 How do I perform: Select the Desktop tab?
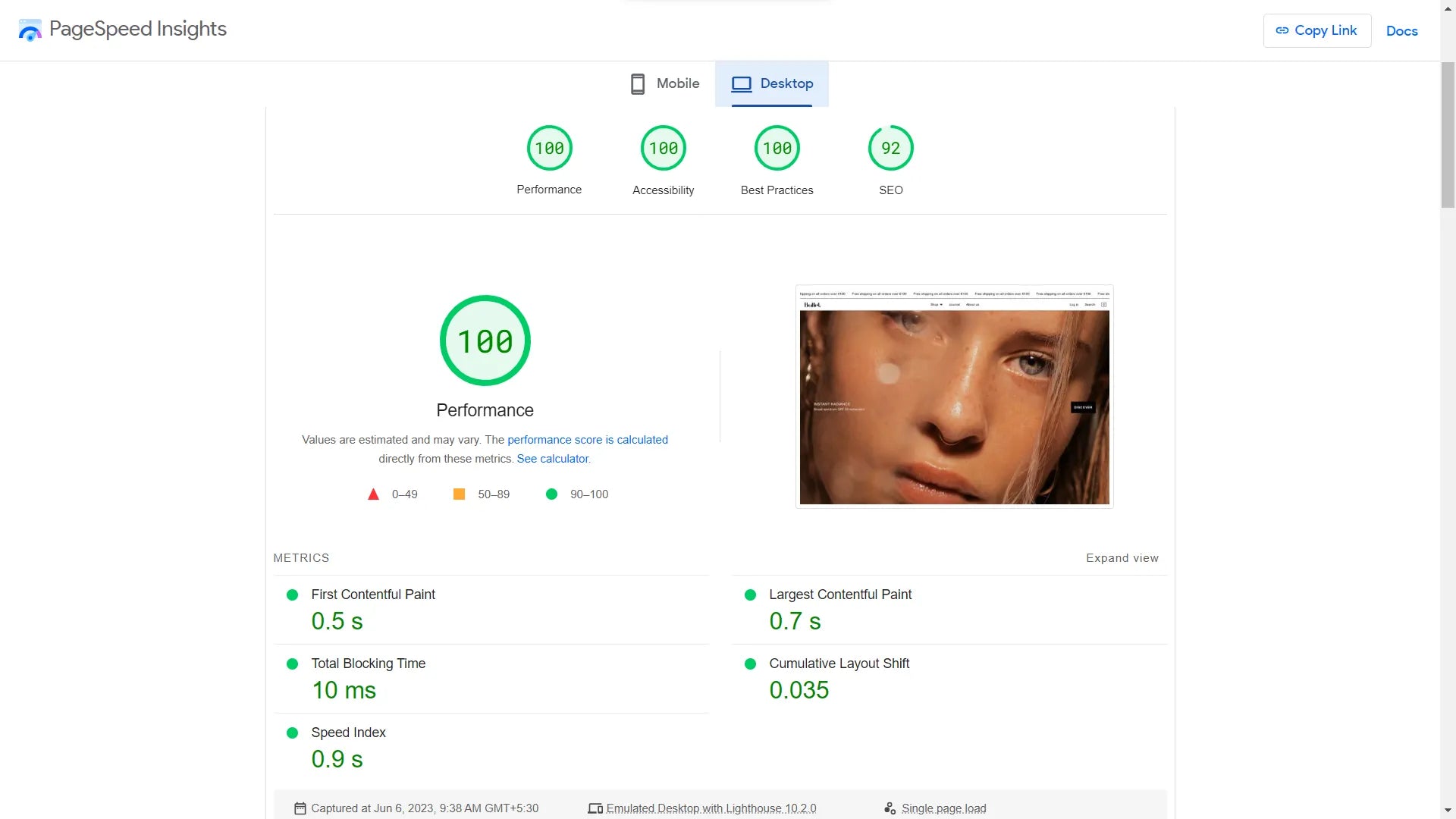(772, 83)
